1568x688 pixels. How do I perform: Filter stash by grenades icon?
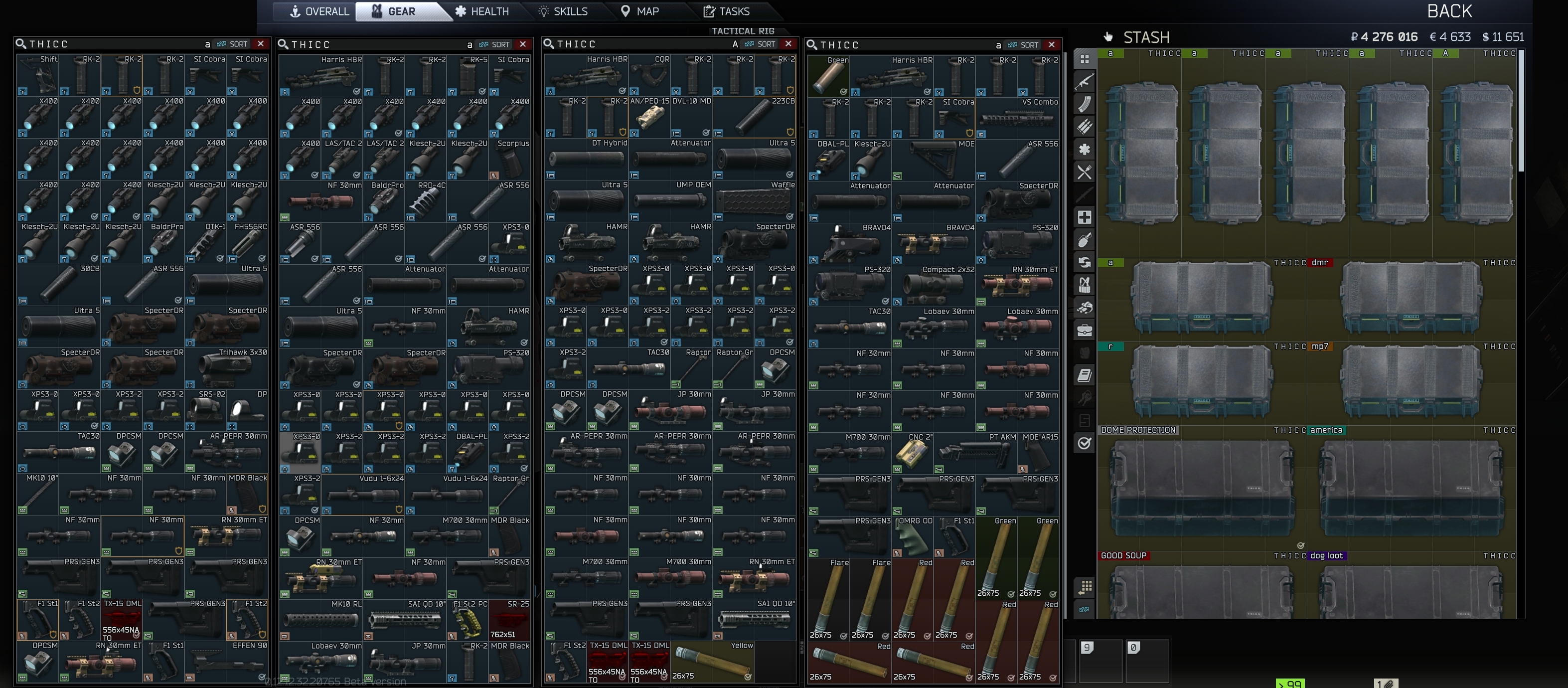tap(1084, 240)
